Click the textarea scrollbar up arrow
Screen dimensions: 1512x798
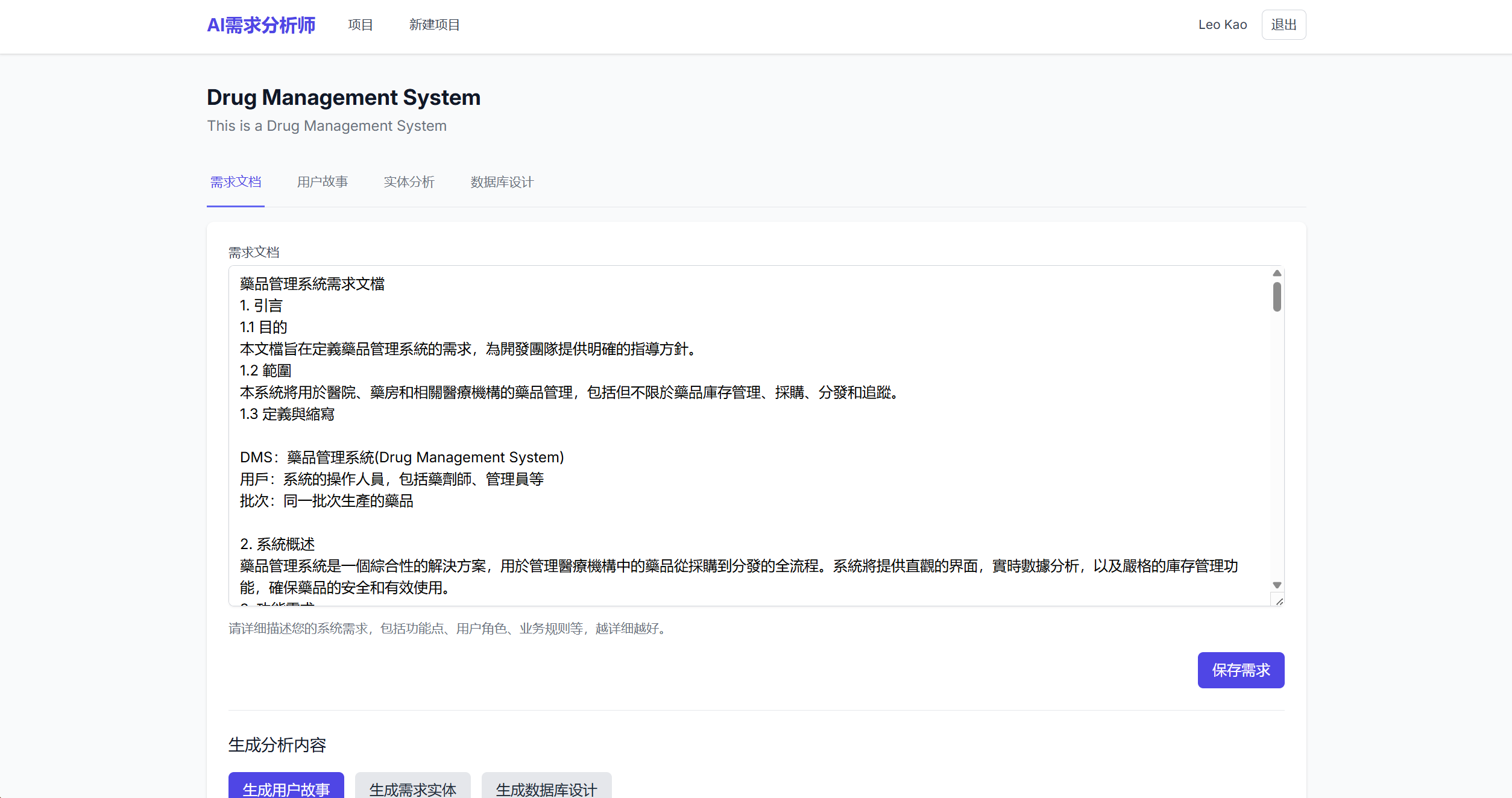[1276, 274]
